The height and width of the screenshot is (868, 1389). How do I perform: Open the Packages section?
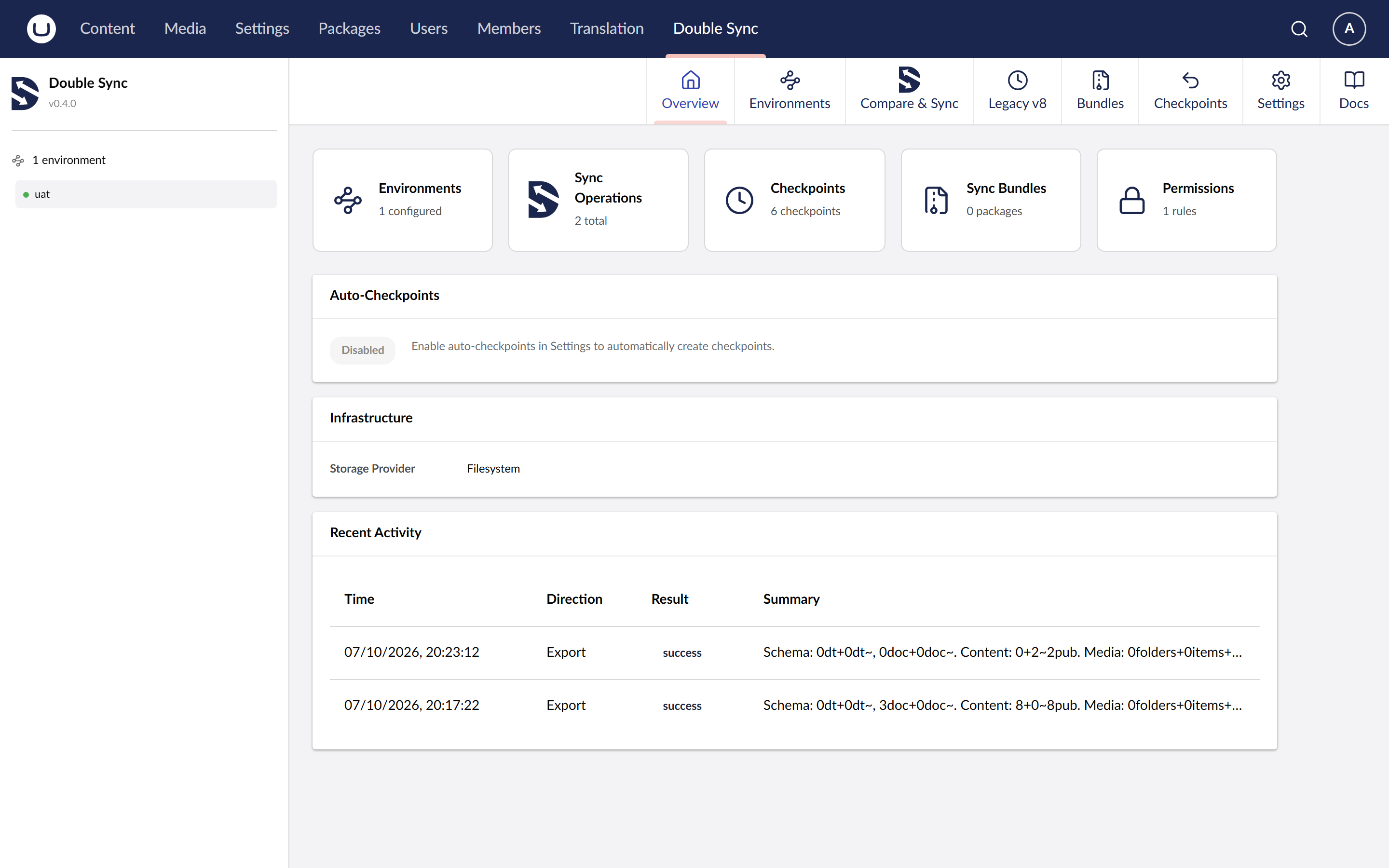pyautogui.click(x=350, y=29)
